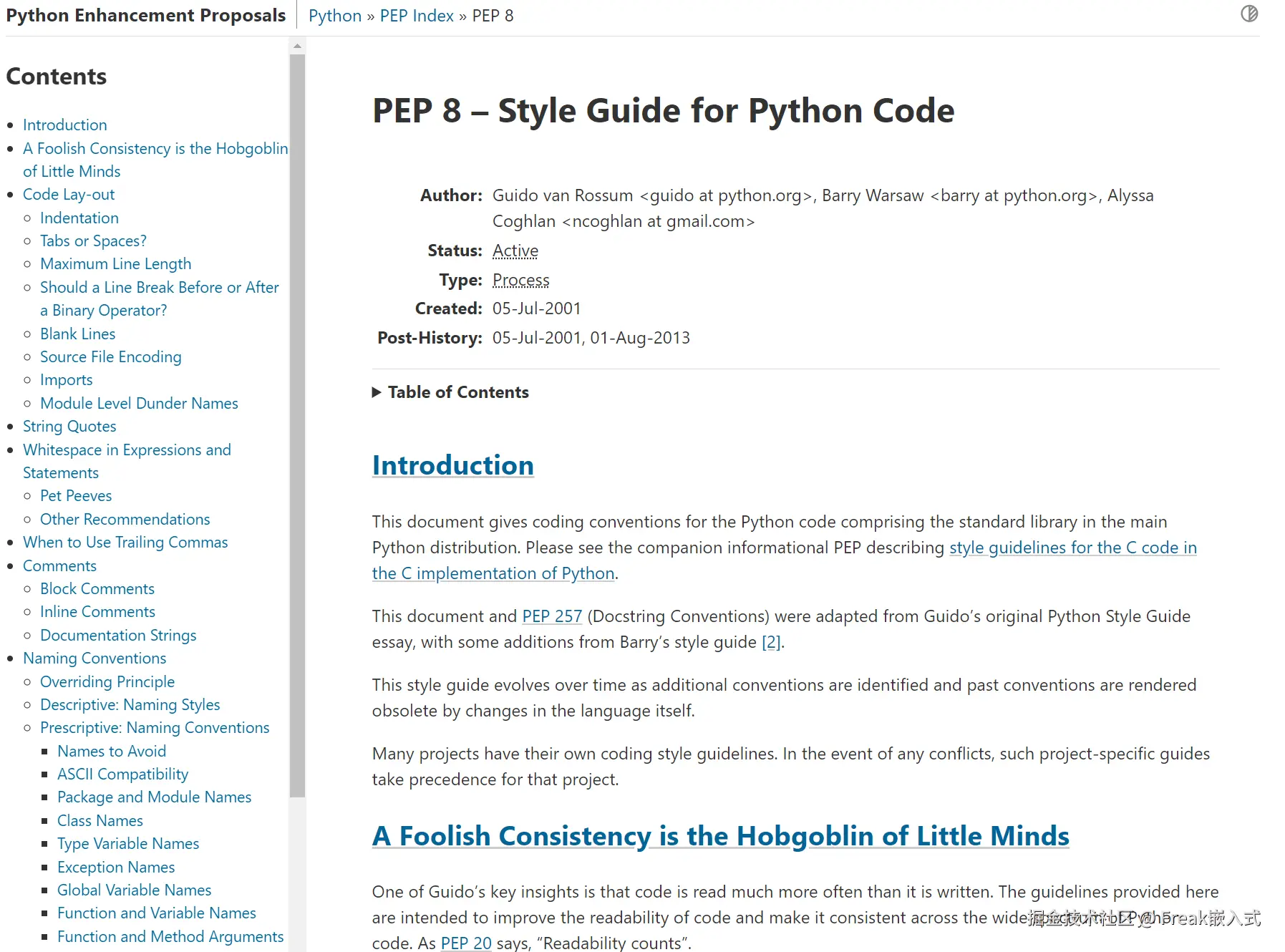Viewport: 1285px width, 952px height.
Task: Open the style guidelines for C code link
Action: tap(785, 560)
